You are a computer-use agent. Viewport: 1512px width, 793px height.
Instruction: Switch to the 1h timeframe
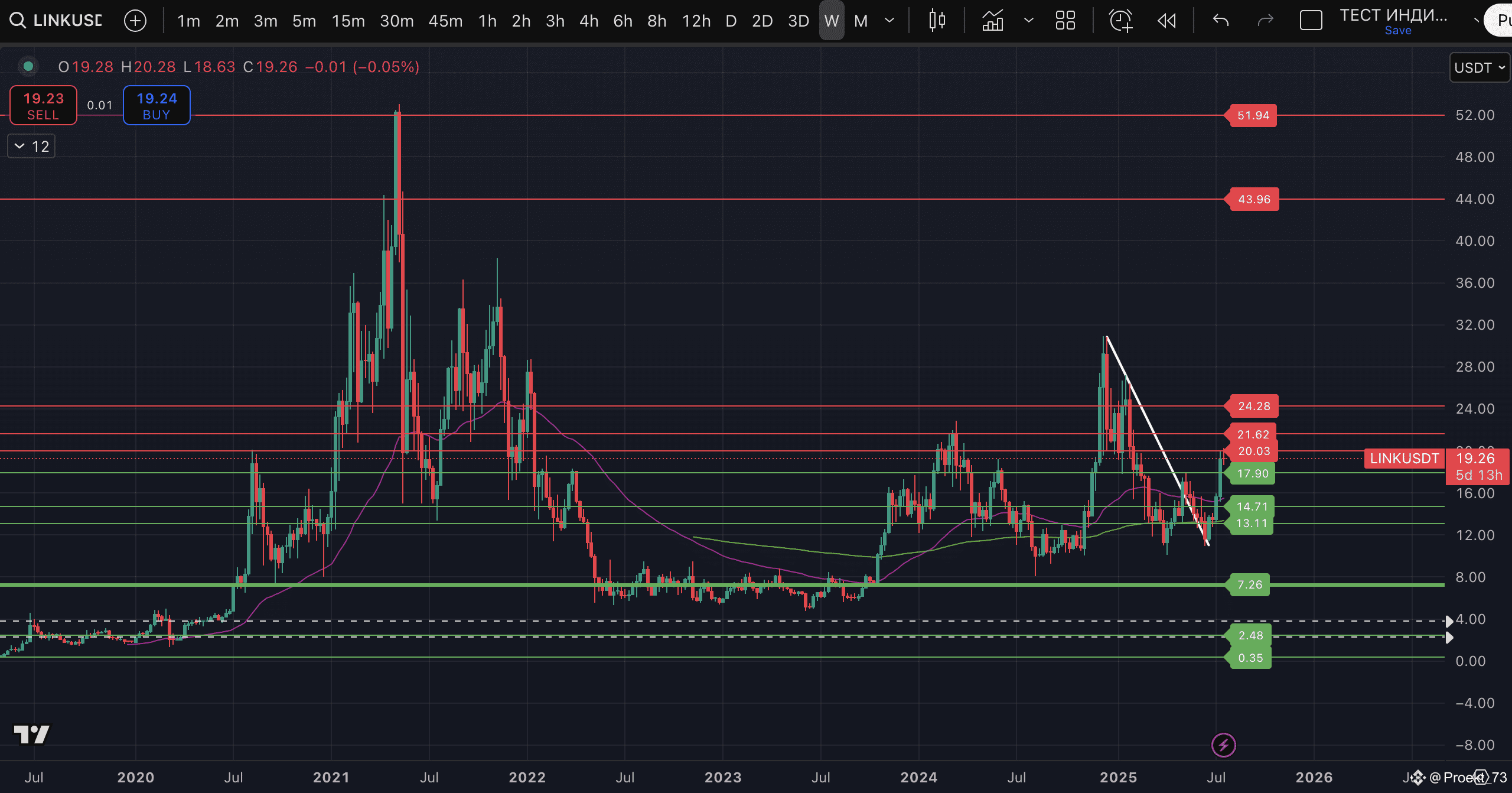coord(487,21)
